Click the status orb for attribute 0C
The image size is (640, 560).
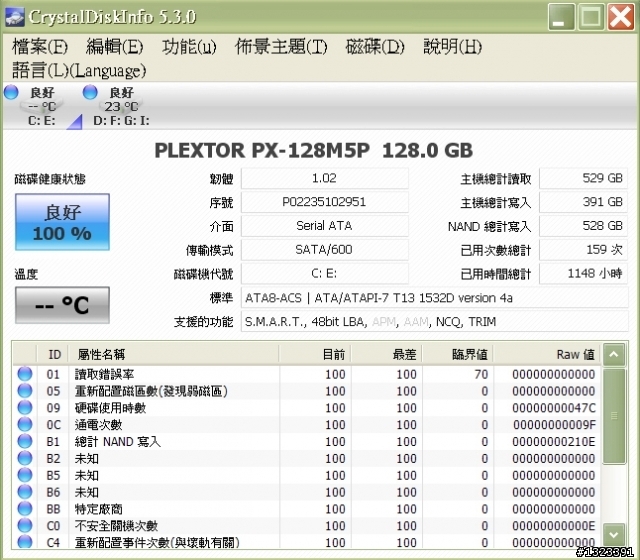[25, 424]
